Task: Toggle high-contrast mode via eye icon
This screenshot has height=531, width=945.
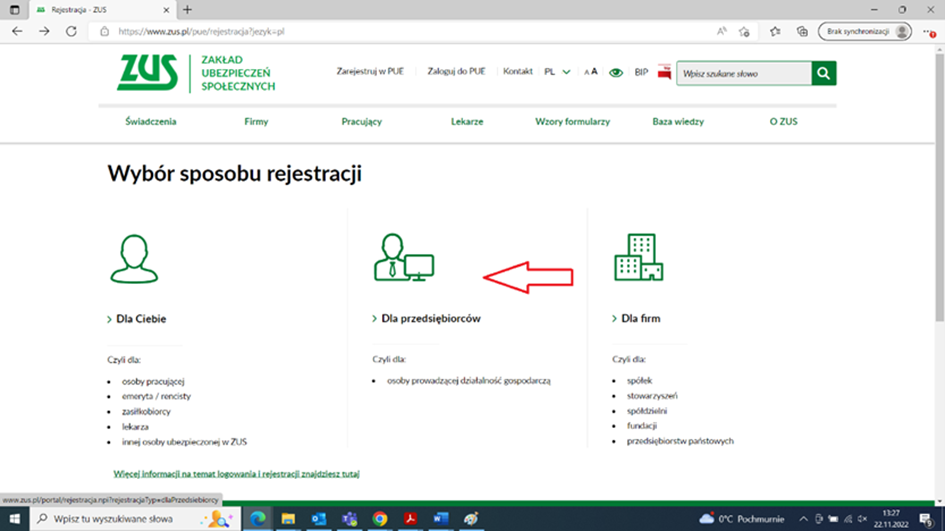Action: [x=616, y=73]
